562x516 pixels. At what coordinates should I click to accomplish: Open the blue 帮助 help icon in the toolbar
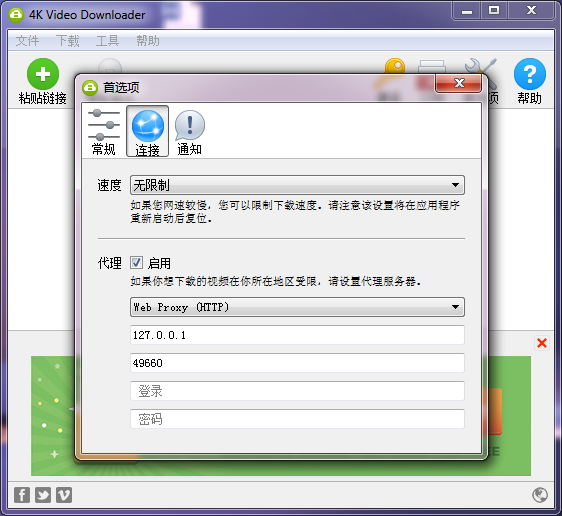(530, 74)
